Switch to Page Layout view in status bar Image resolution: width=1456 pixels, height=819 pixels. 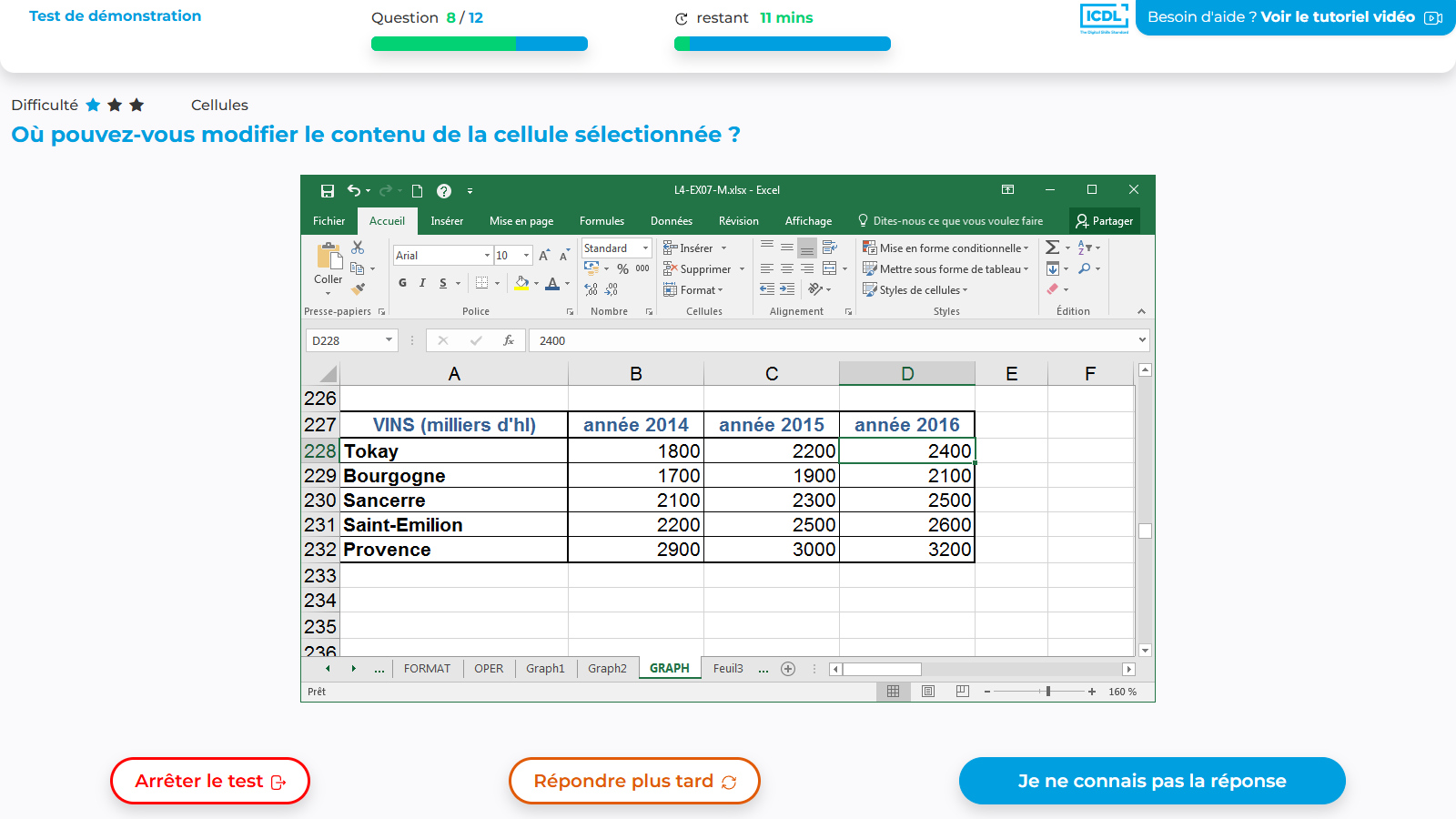pyautogui.click(x=928, y=692)
